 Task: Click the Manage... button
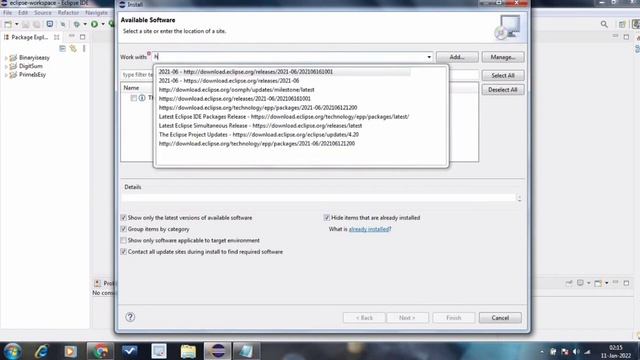tap(503, 57)
